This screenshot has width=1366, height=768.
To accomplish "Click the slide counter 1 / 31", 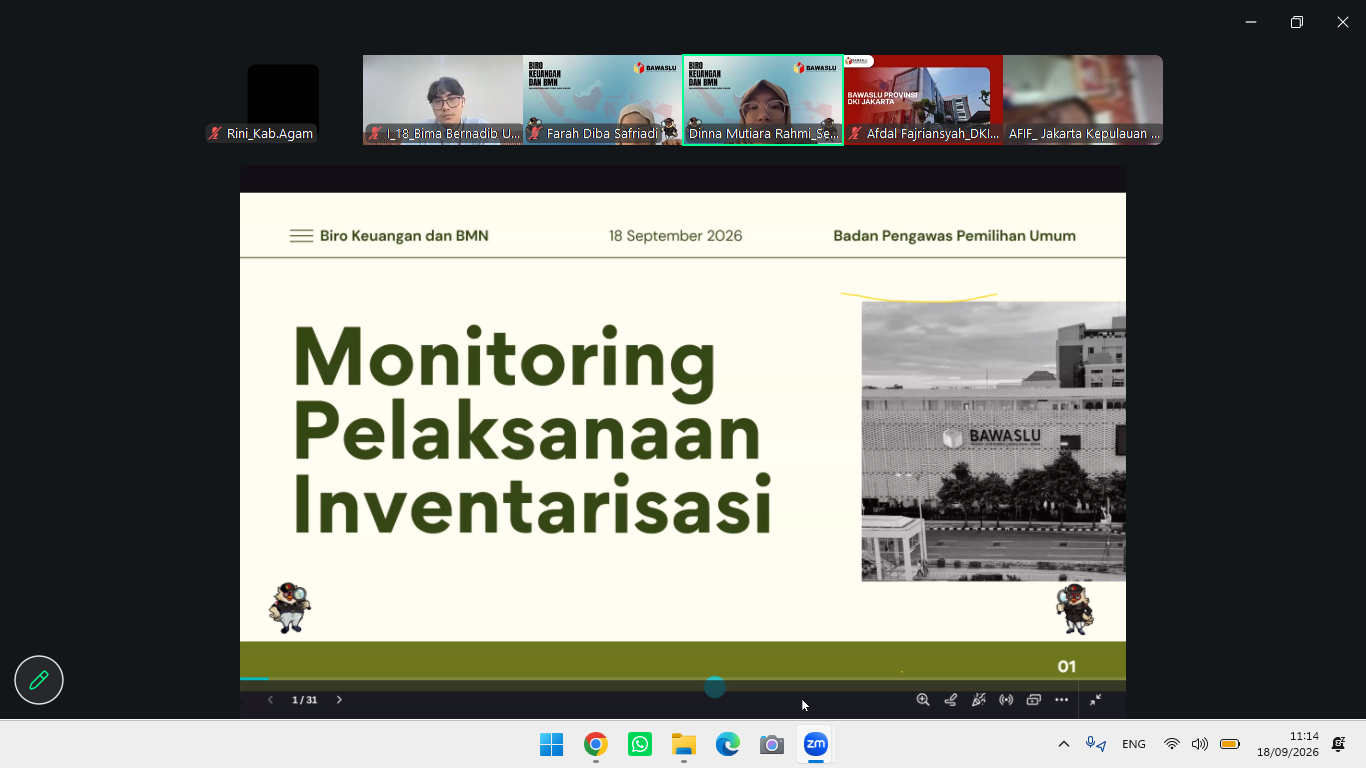I will [304, 700].
